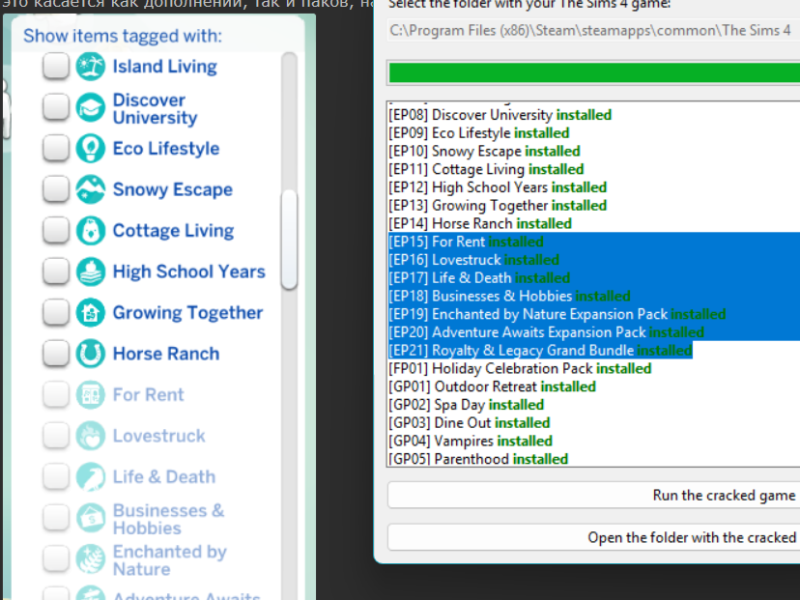
Task: Click the Discover University graduation cap icon
Action: click(90, 108)
